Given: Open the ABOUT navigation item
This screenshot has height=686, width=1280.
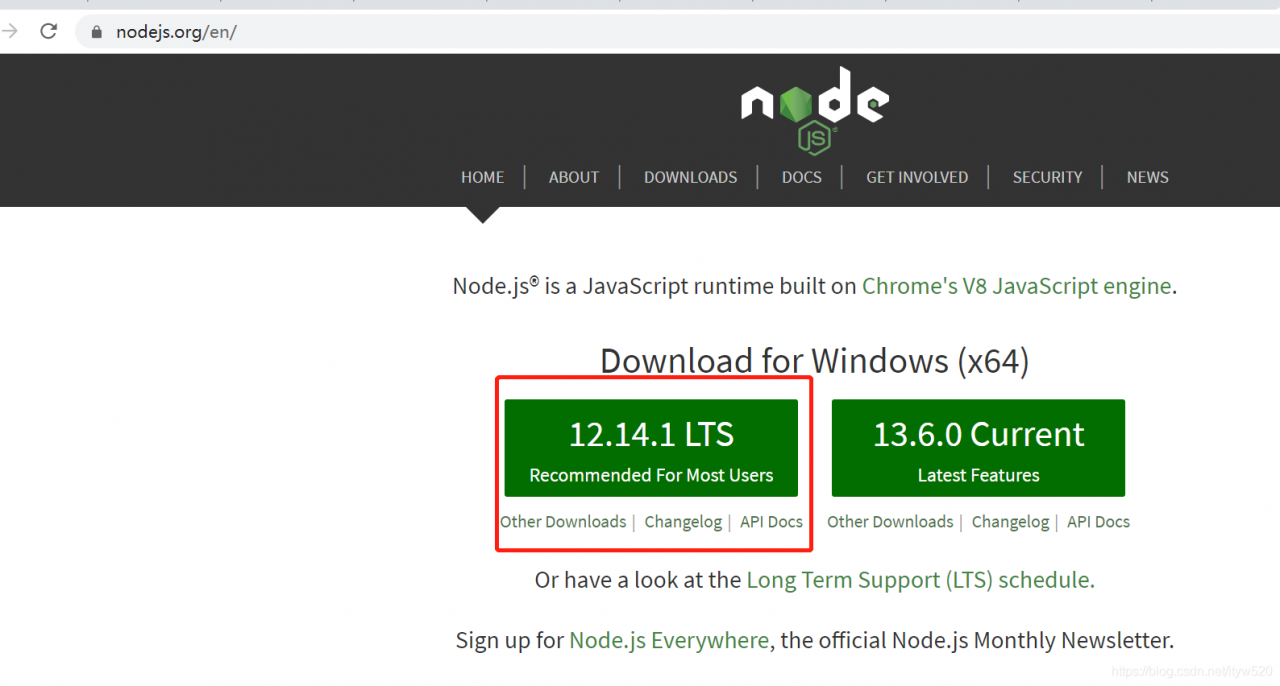Looking at the screenshot, I should pyautogui.click(x=574, y=177).
